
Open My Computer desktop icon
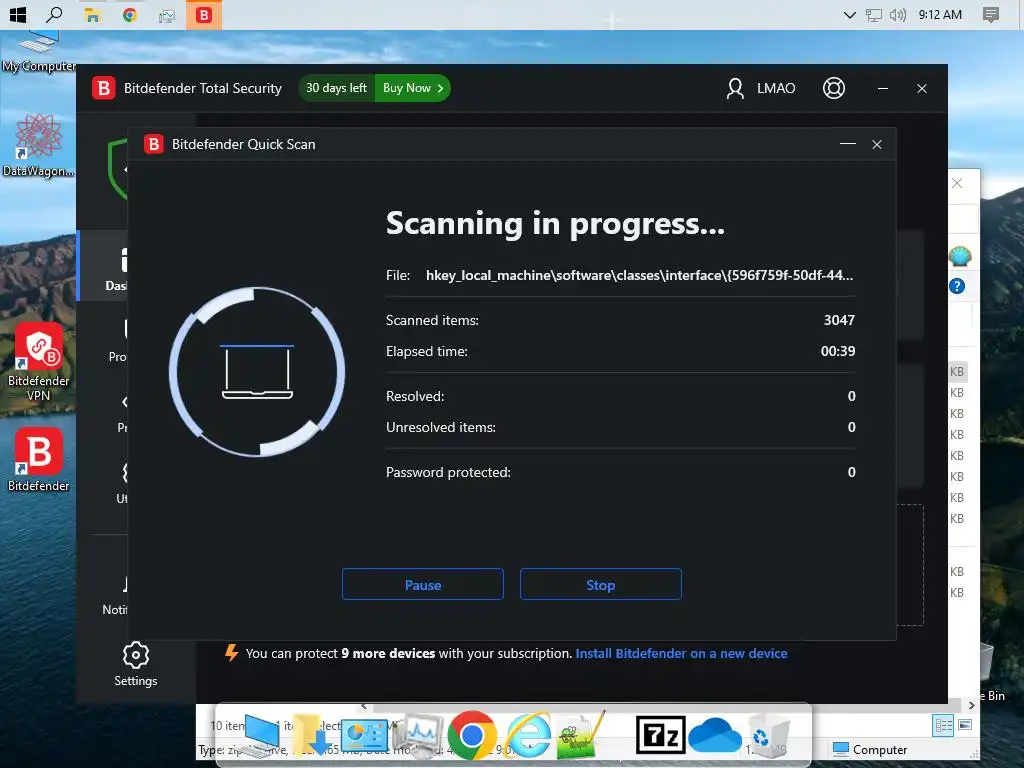point(38,52)
